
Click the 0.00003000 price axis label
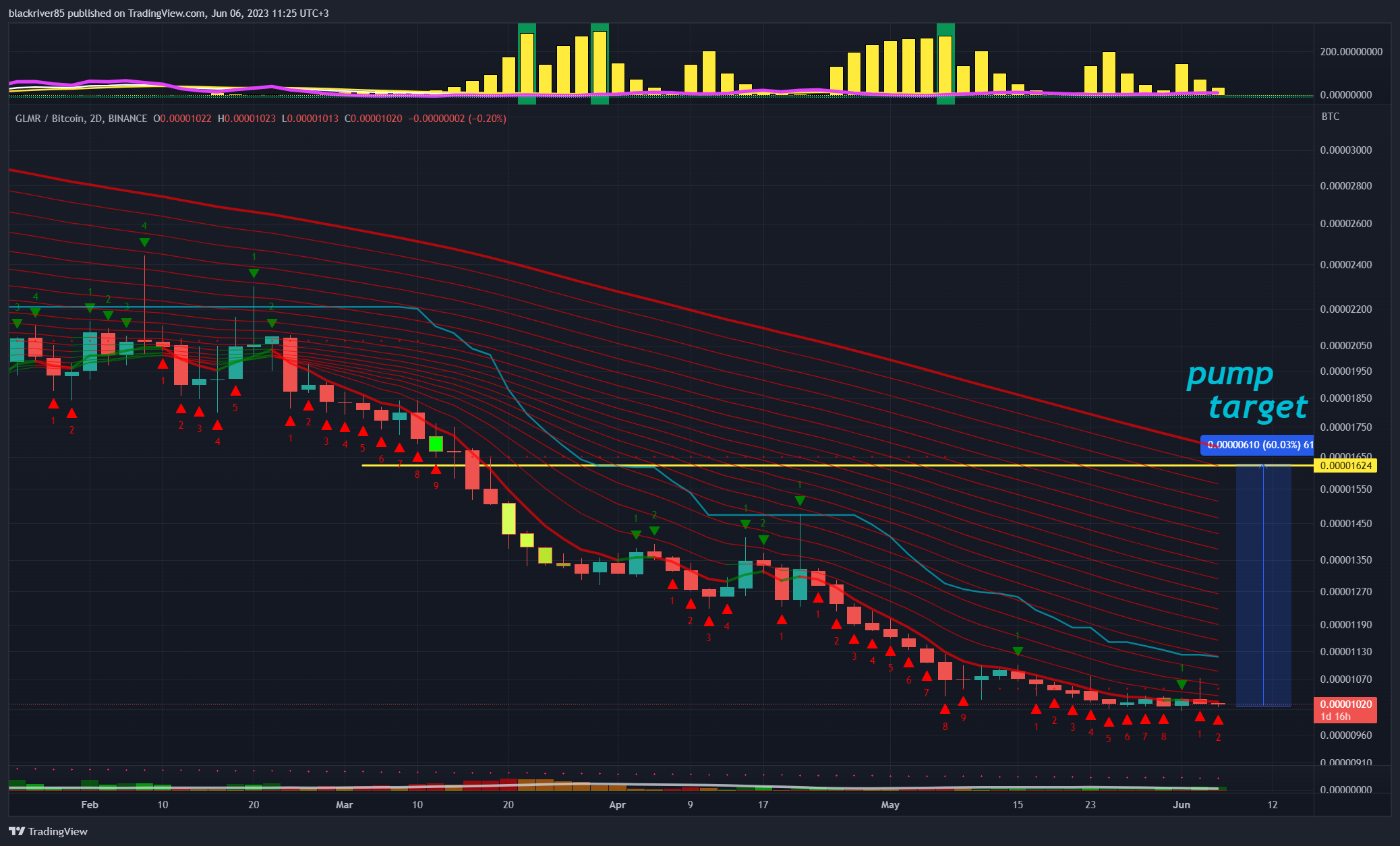pyautogui.click(x=1345, y=150)
